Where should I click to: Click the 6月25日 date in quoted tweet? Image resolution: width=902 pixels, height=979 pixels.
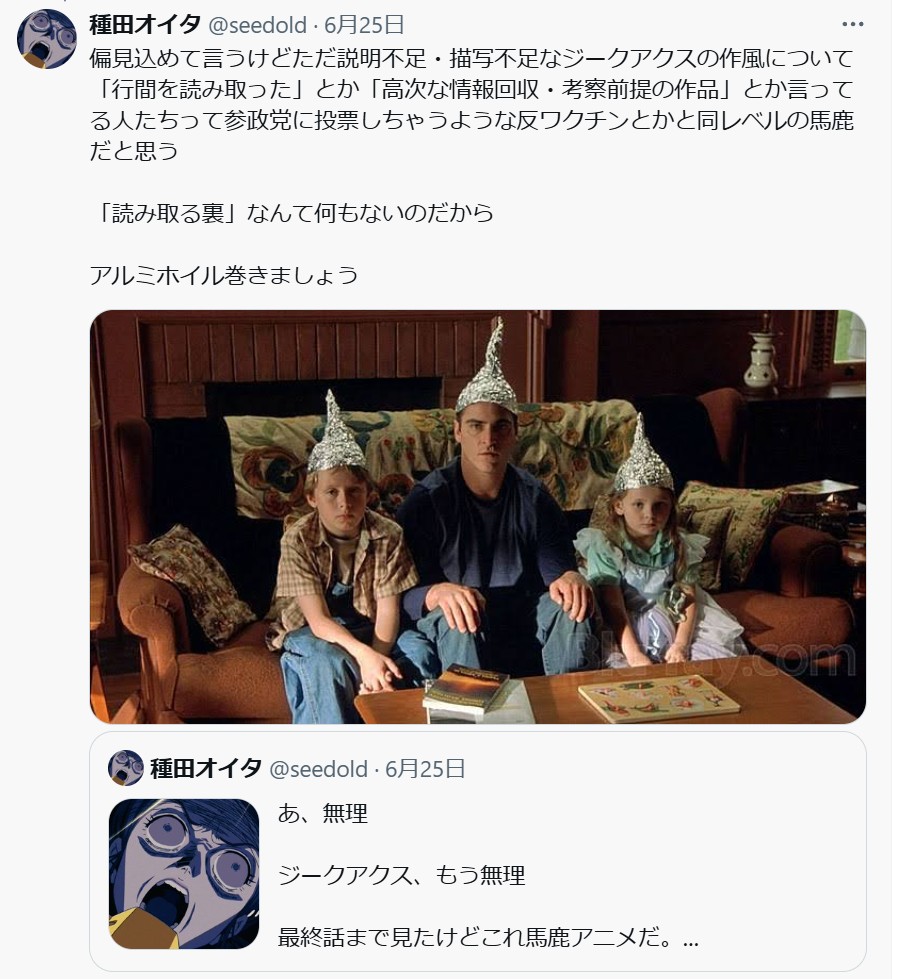[425, 769]
